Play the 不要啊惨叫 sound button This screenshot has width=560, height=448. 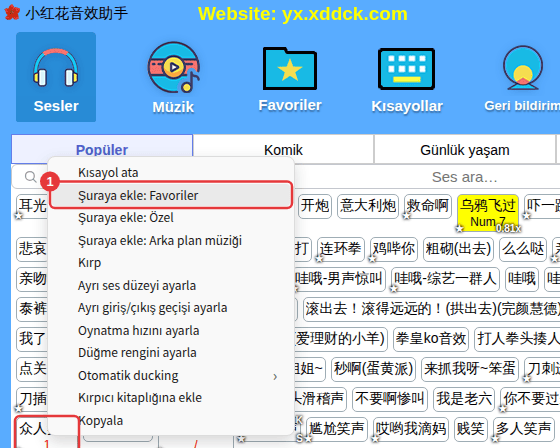390,399
